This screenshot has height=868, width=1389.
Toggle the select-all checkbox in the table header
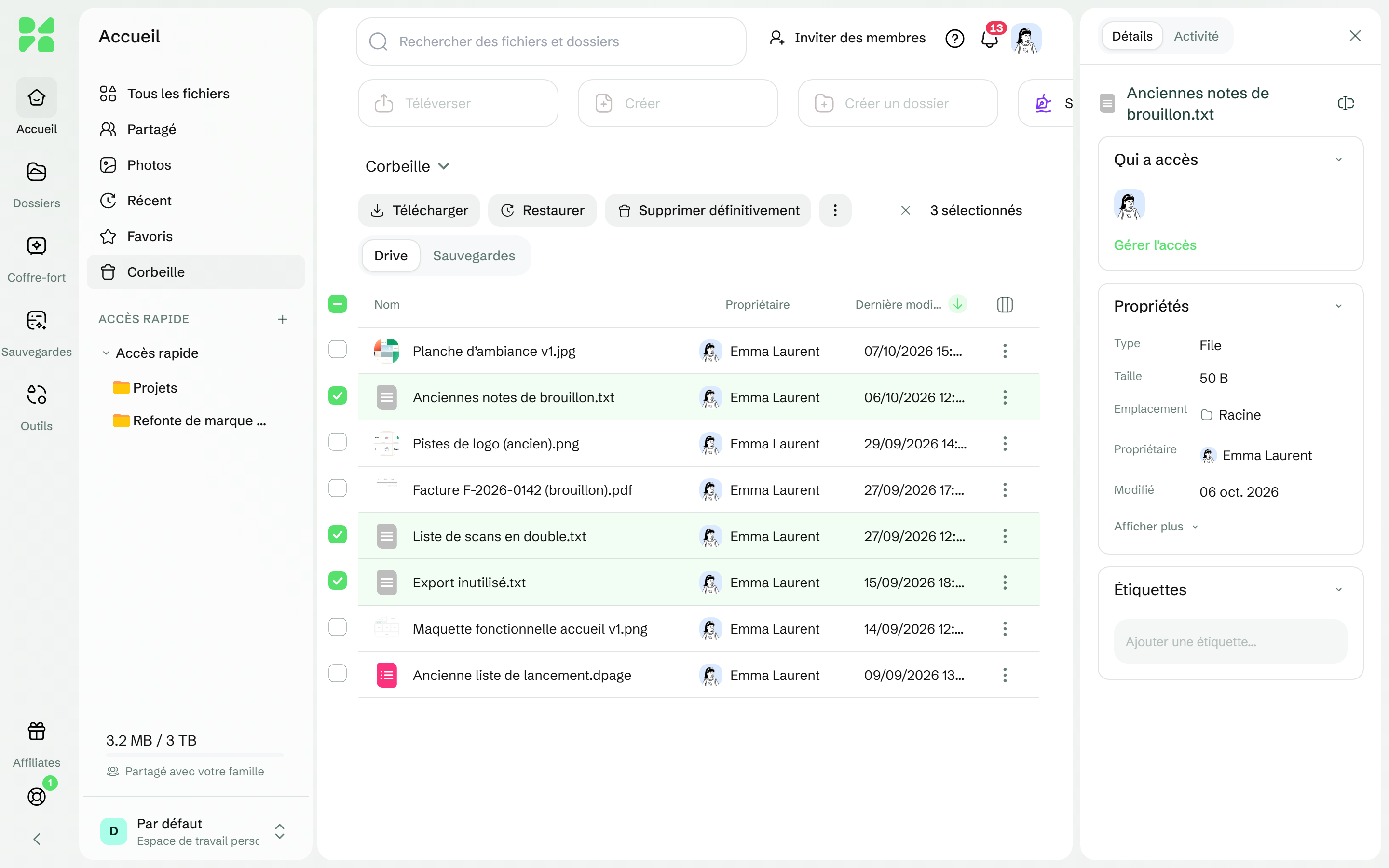point(338,304)
